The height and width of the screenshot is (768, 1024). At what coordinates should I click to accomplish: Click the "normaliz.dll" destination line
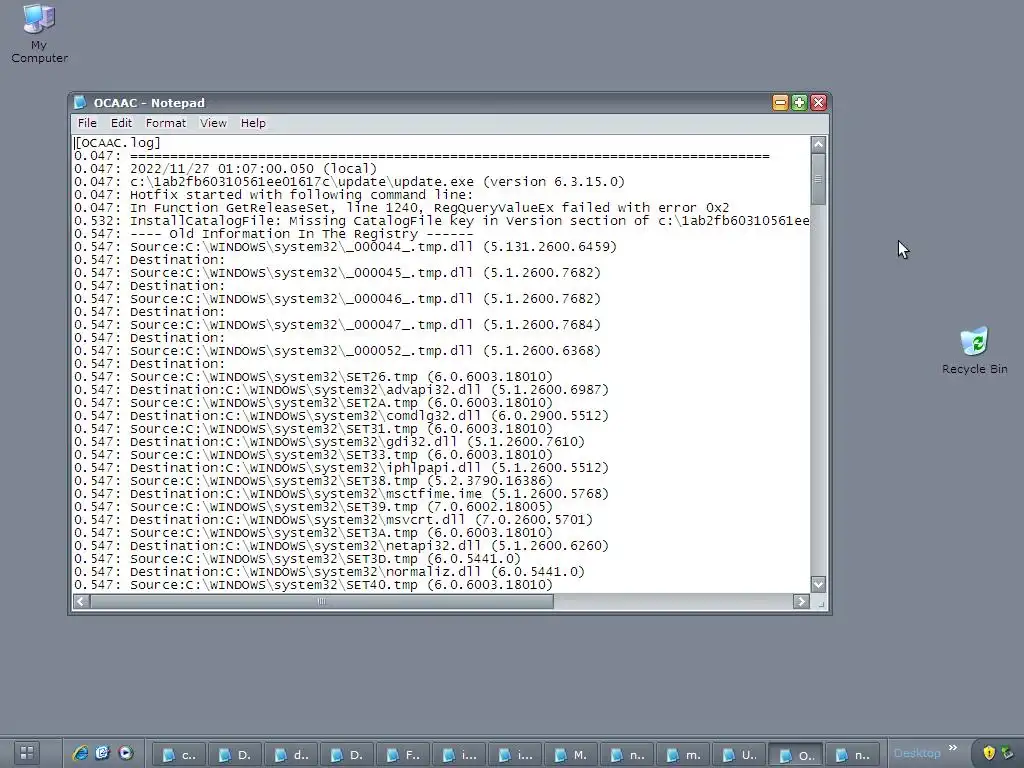[x=329, y=572]
